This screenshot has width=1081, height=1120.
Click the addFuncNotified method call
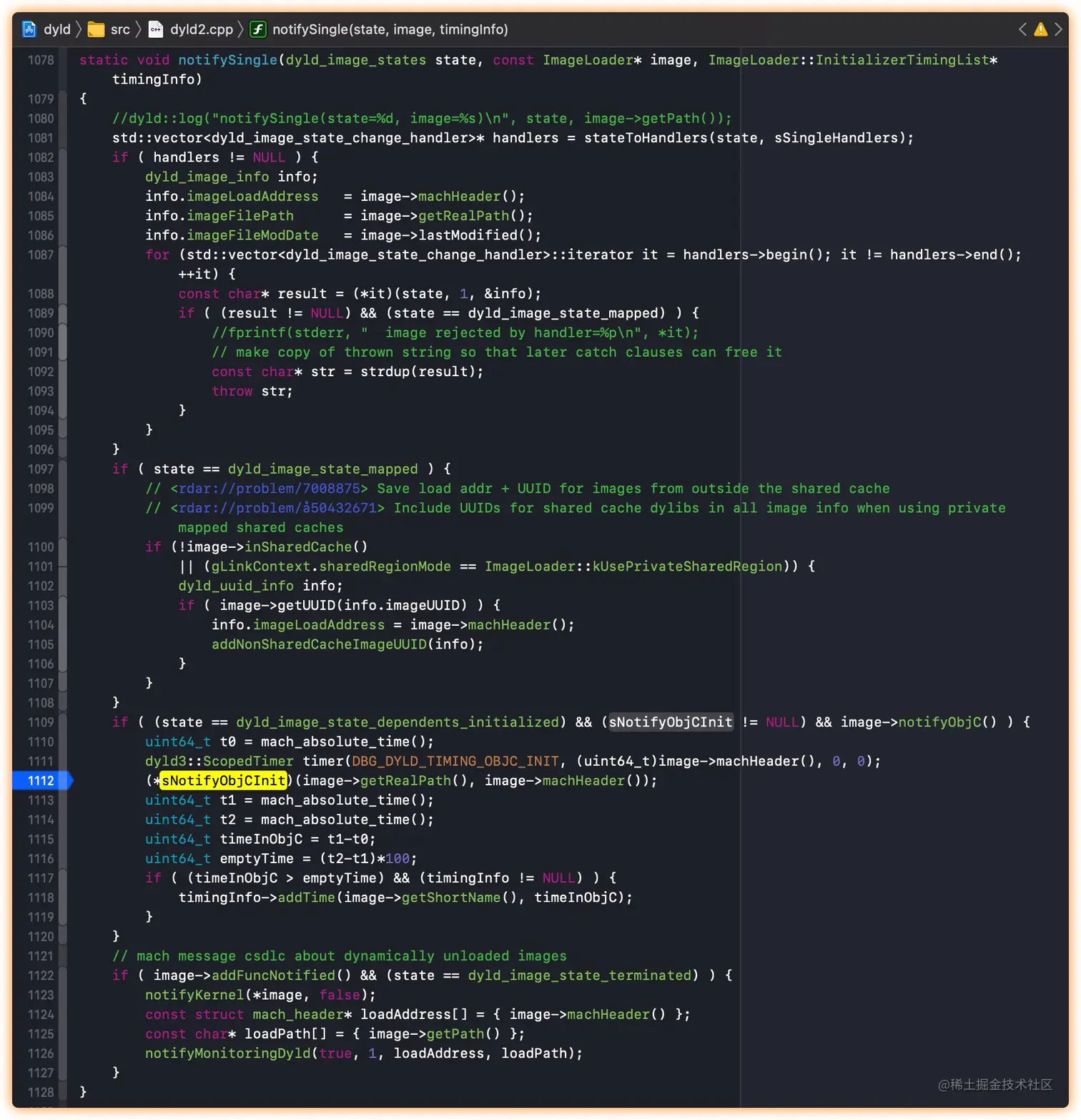(273, 976)
